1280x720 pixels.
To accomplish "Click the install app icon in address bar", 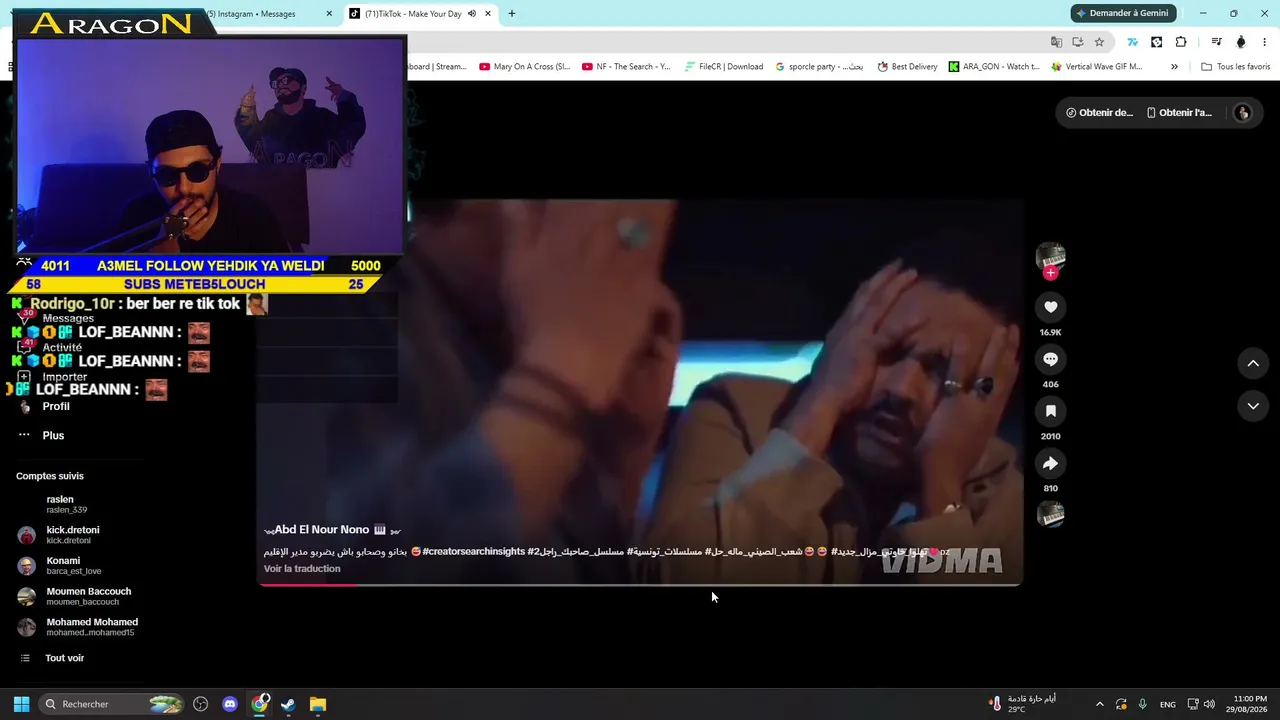I will click(1078, 42).
